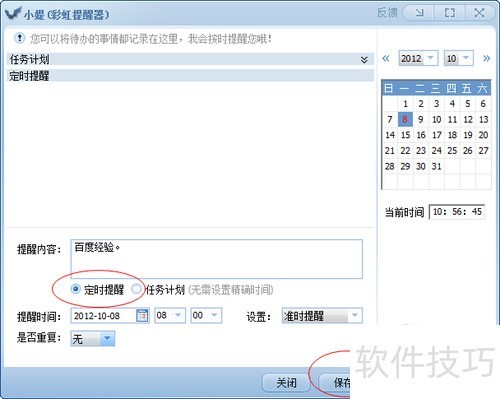Select day 22 in calendar
This screenshot has width=500, height=399.
[405, 150]
